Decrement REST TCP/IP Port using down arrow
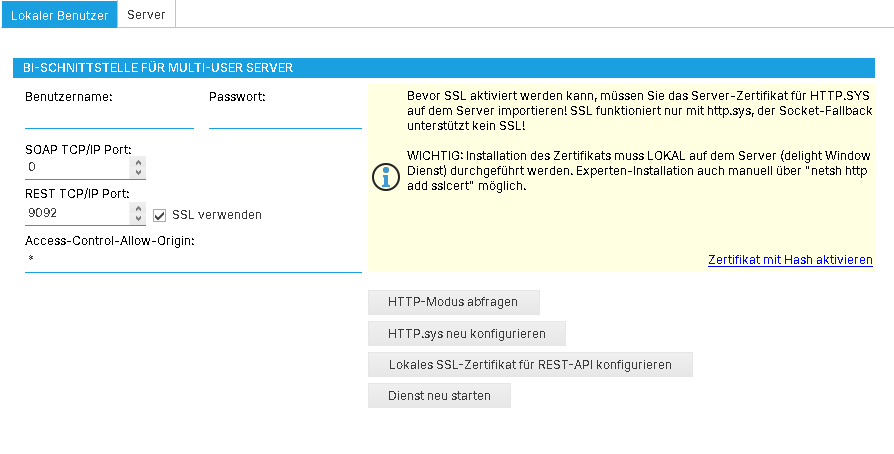The image size is (894, 454). tap(138, 220)
